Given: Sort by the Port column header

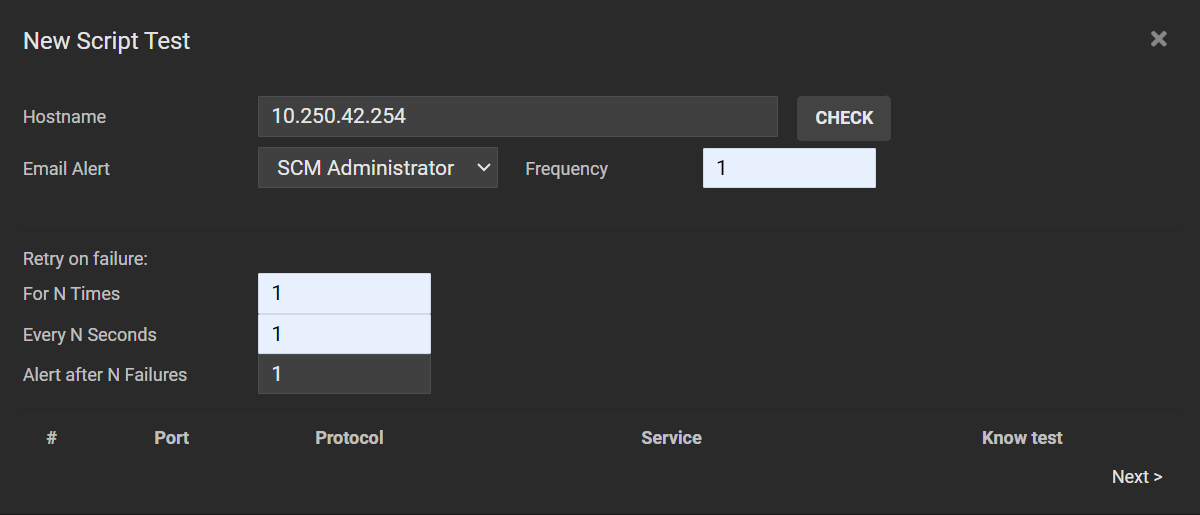Looking at the screenshot, I should pyautogui.click(x=171, y=438).
